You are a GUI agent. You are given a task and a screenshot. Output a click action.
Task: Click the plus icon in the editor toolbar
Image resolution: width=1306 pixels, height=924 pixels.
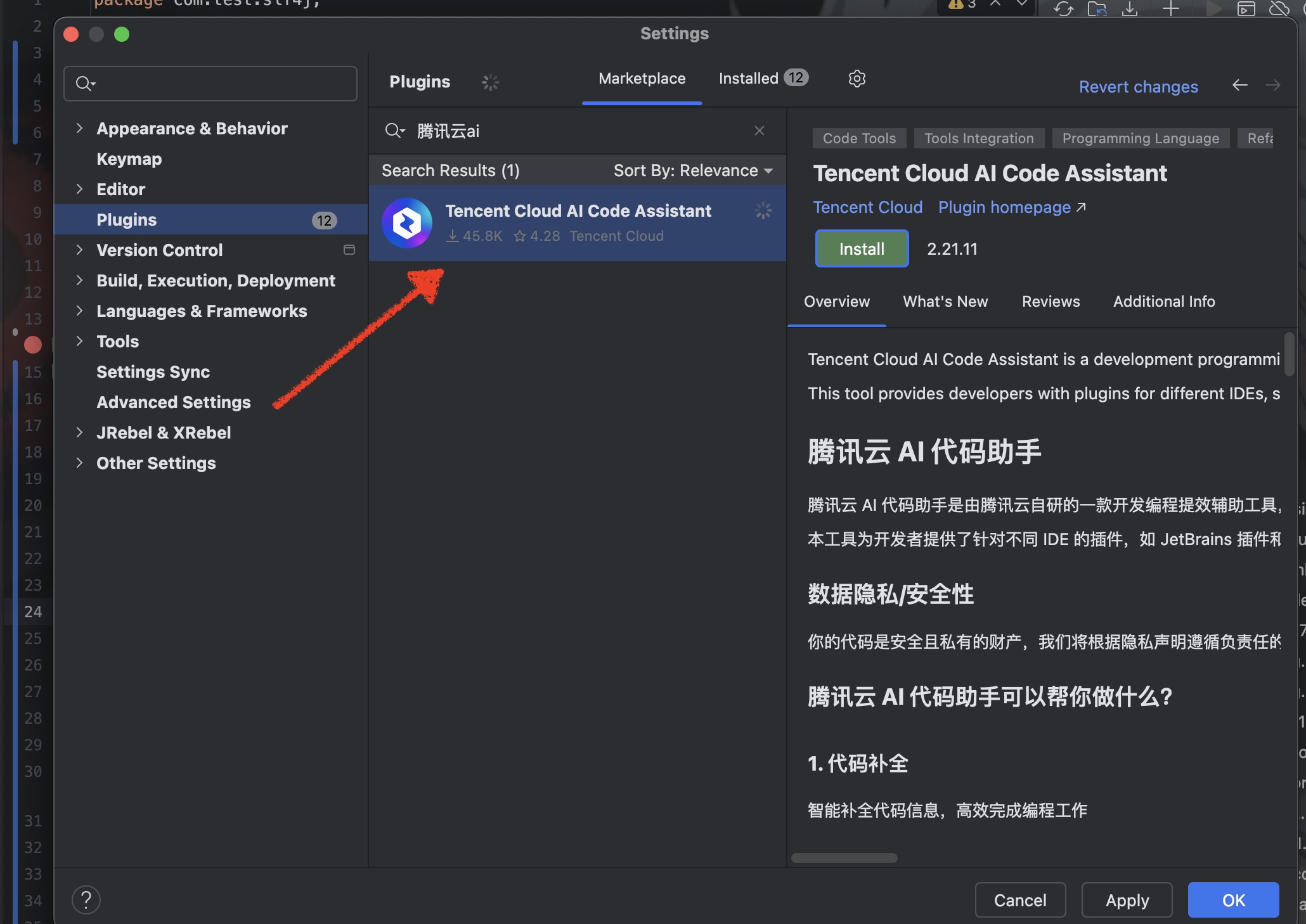click(1170, 8)
